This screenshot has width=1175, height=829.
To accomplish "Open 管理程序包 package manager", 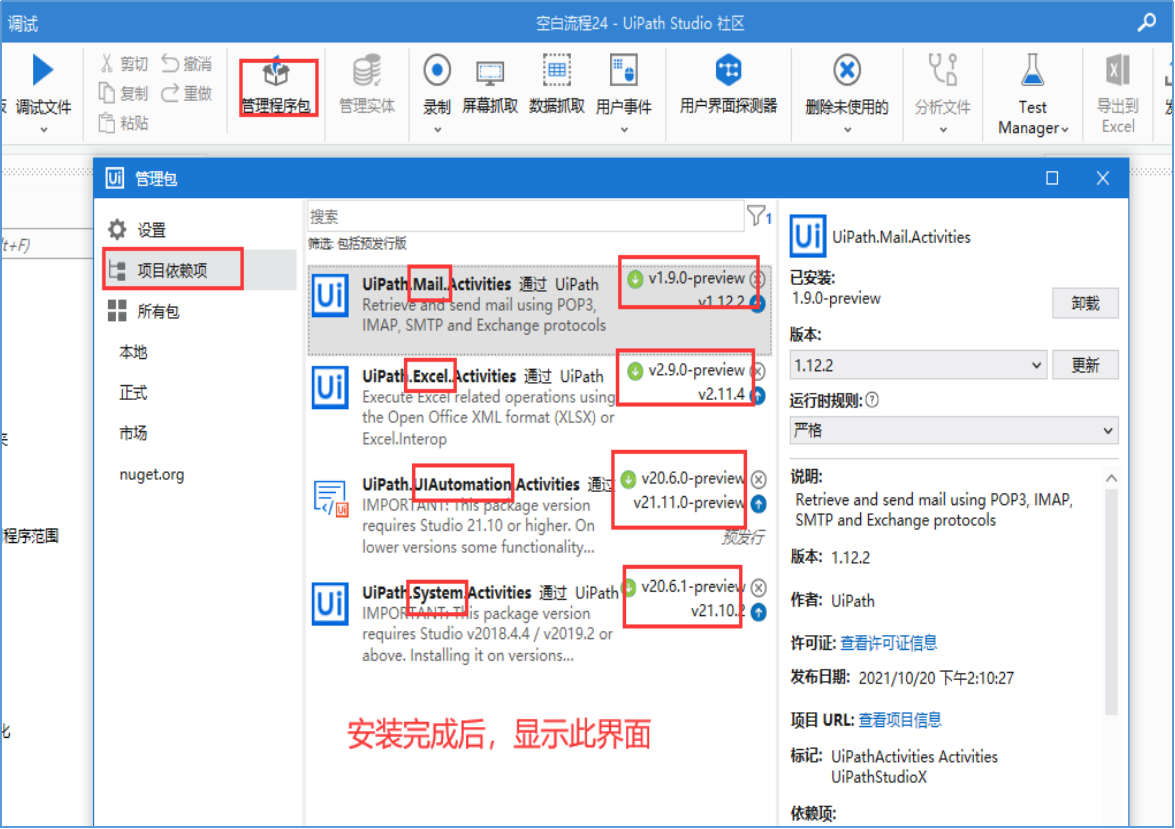I will point(276,87).
